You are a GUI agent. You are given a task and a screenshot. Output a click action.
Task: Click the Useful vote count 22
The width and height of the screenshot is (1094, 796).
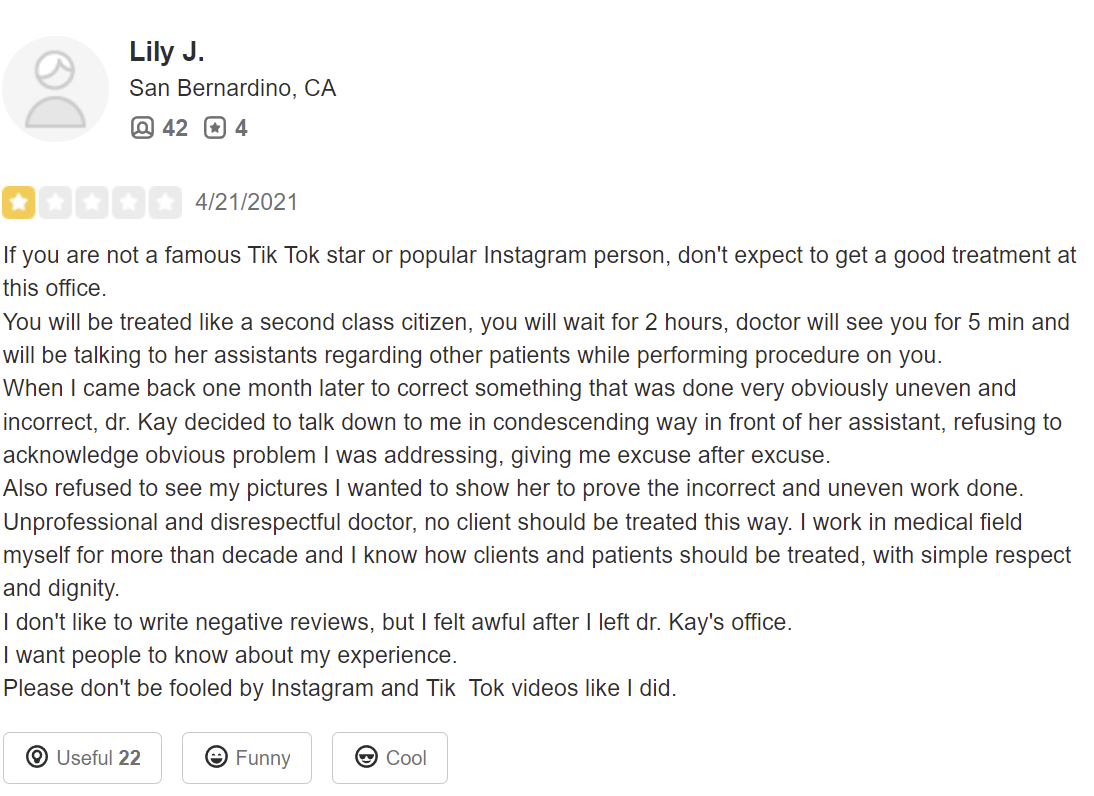pos(129,758)
